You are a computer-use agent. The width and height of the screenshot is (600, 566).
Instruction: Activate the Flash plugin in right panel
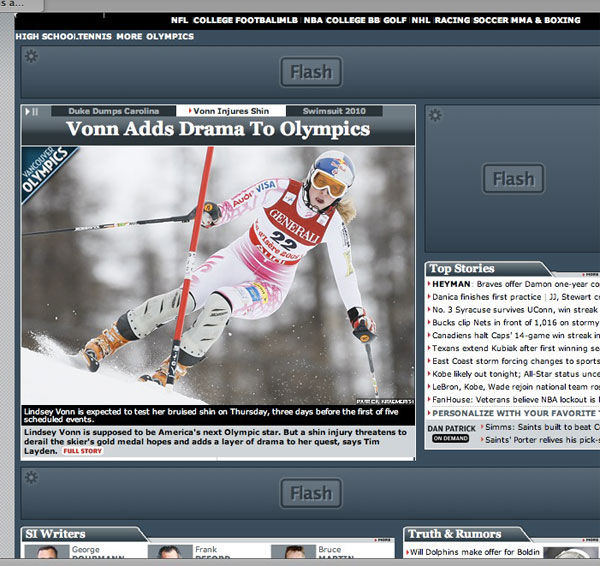[x=513, y=179]
